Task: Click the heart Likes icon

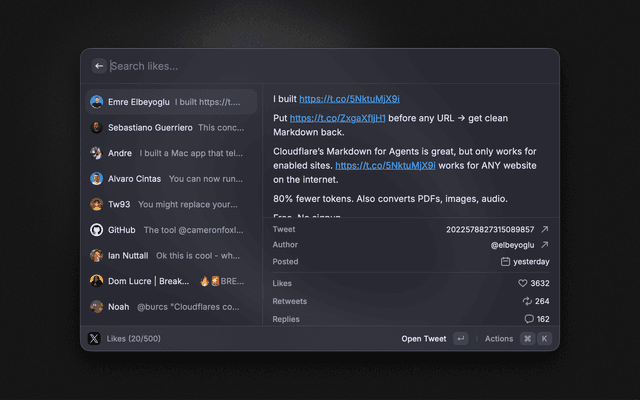Action: [x=523, y=283]
